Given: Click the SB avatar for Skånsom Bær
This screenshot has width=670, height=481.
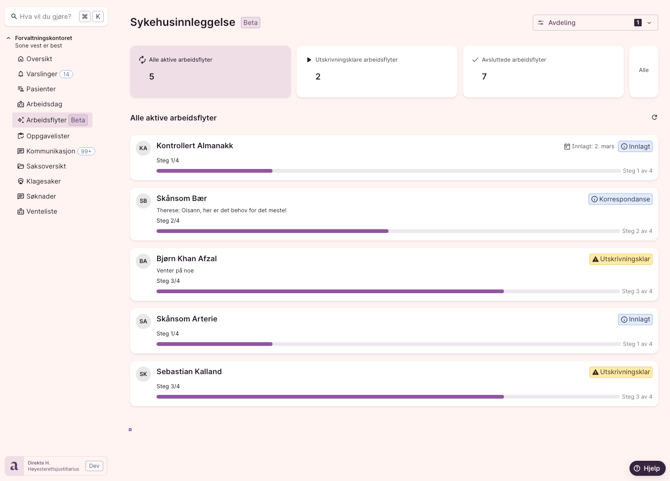Looking at the screenshot, I should click(143, 201).
